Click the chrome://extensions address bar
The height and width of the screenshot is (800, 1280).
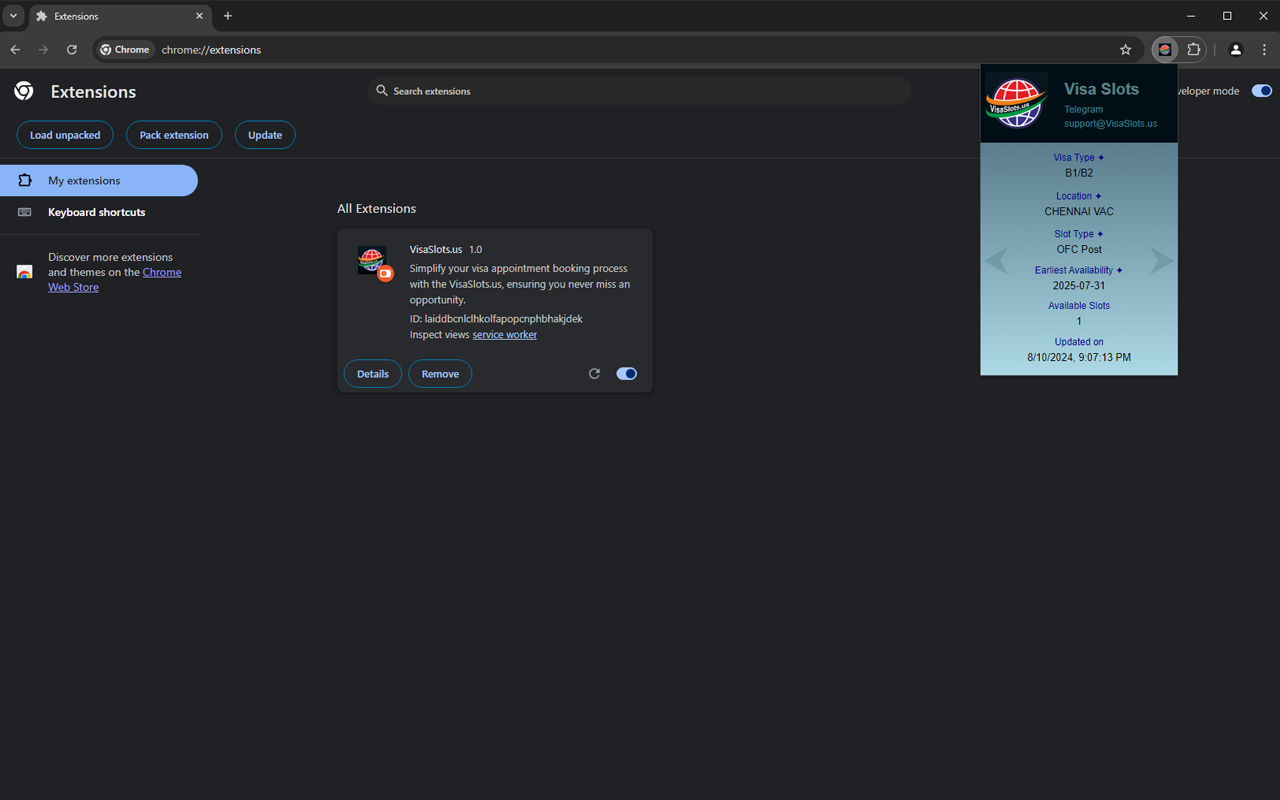pos(620,50)
